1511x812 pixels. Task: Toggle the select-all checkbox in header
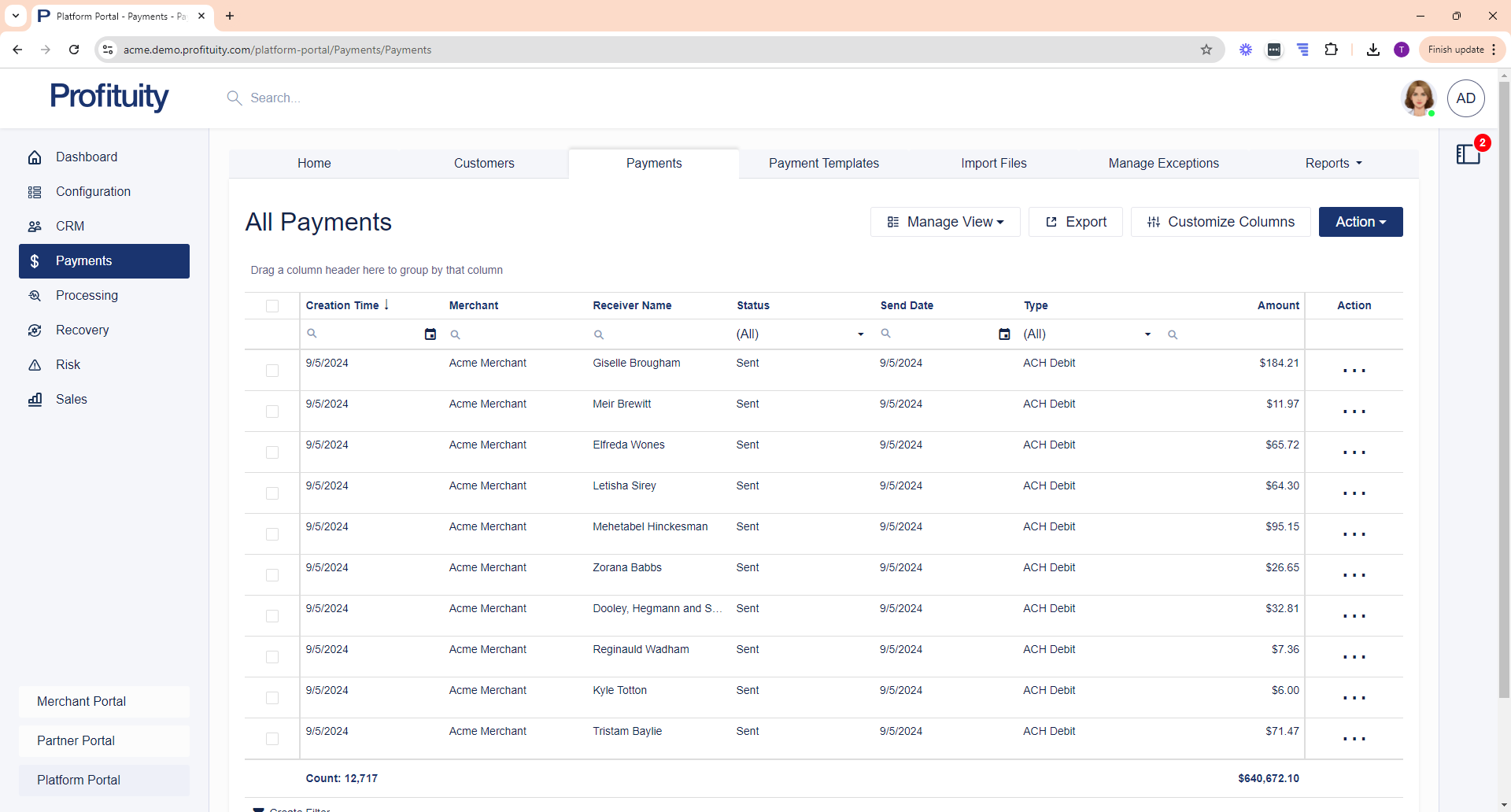(272, 306)
